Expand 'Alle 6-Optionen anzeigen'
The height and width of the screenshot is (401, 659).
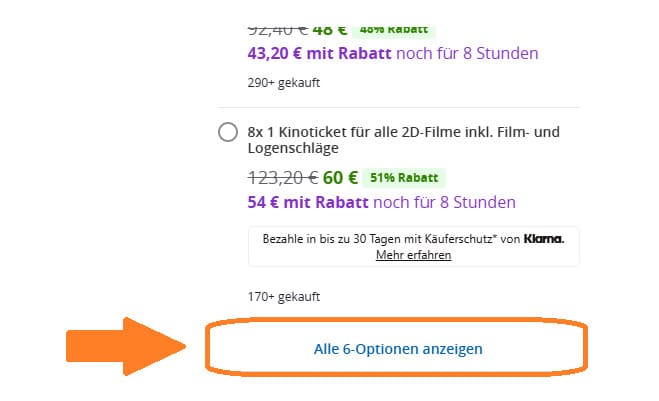pos(398,348)
